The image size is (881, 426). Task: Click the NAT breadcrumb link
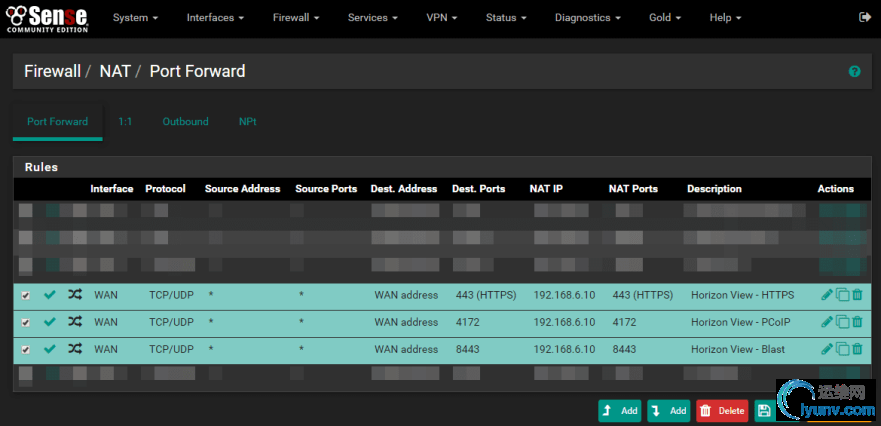[115, 71]
